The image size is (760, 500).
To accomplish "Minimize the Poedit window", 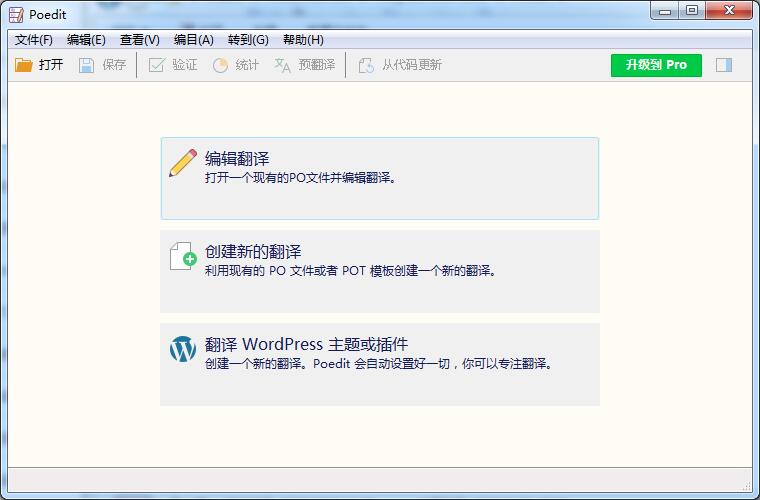I will point(665,11).
